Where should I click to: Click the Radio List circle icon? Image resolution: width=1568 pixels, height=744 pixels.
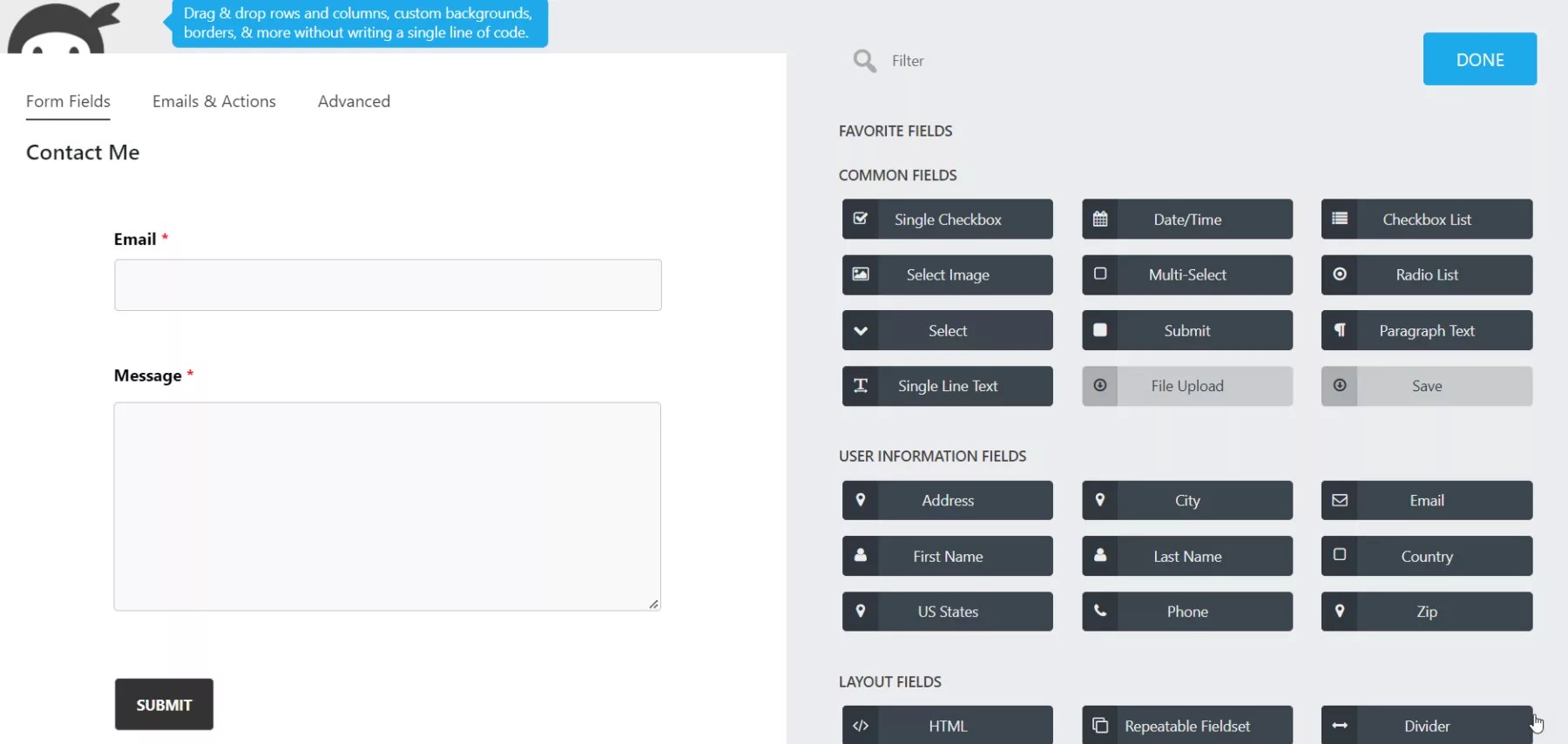point(1340,274)
